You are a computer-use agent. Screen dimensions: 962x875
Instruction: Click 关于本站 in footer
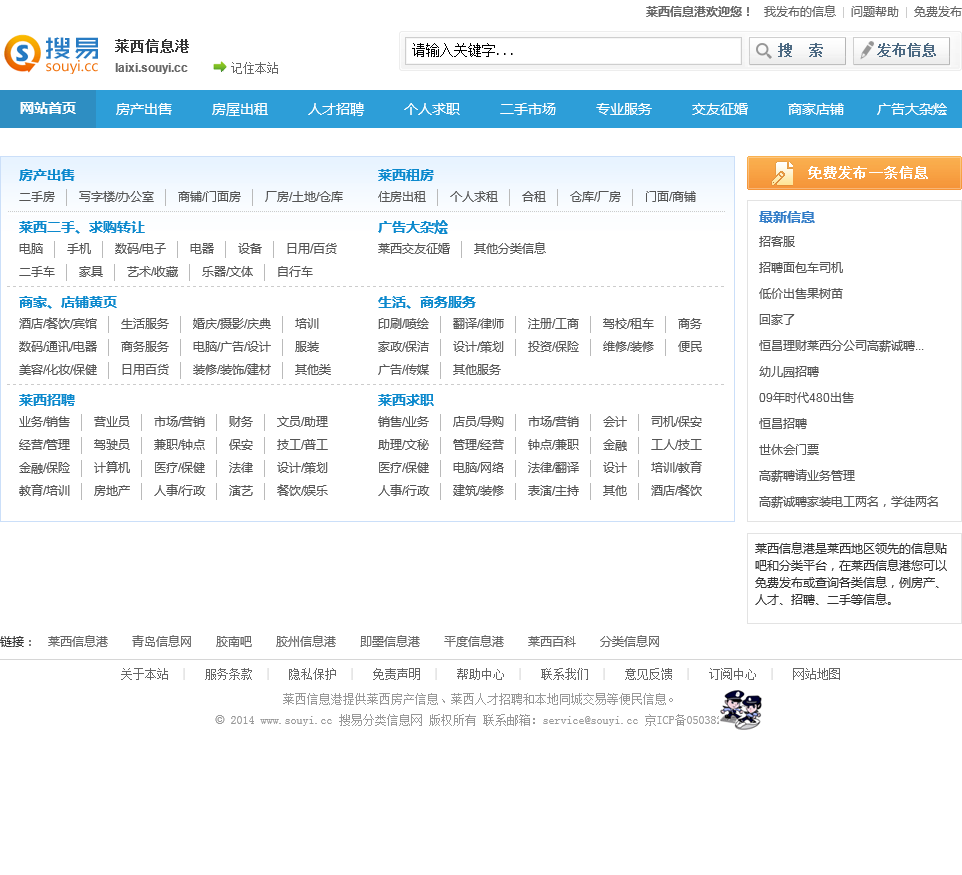(144, 674)
